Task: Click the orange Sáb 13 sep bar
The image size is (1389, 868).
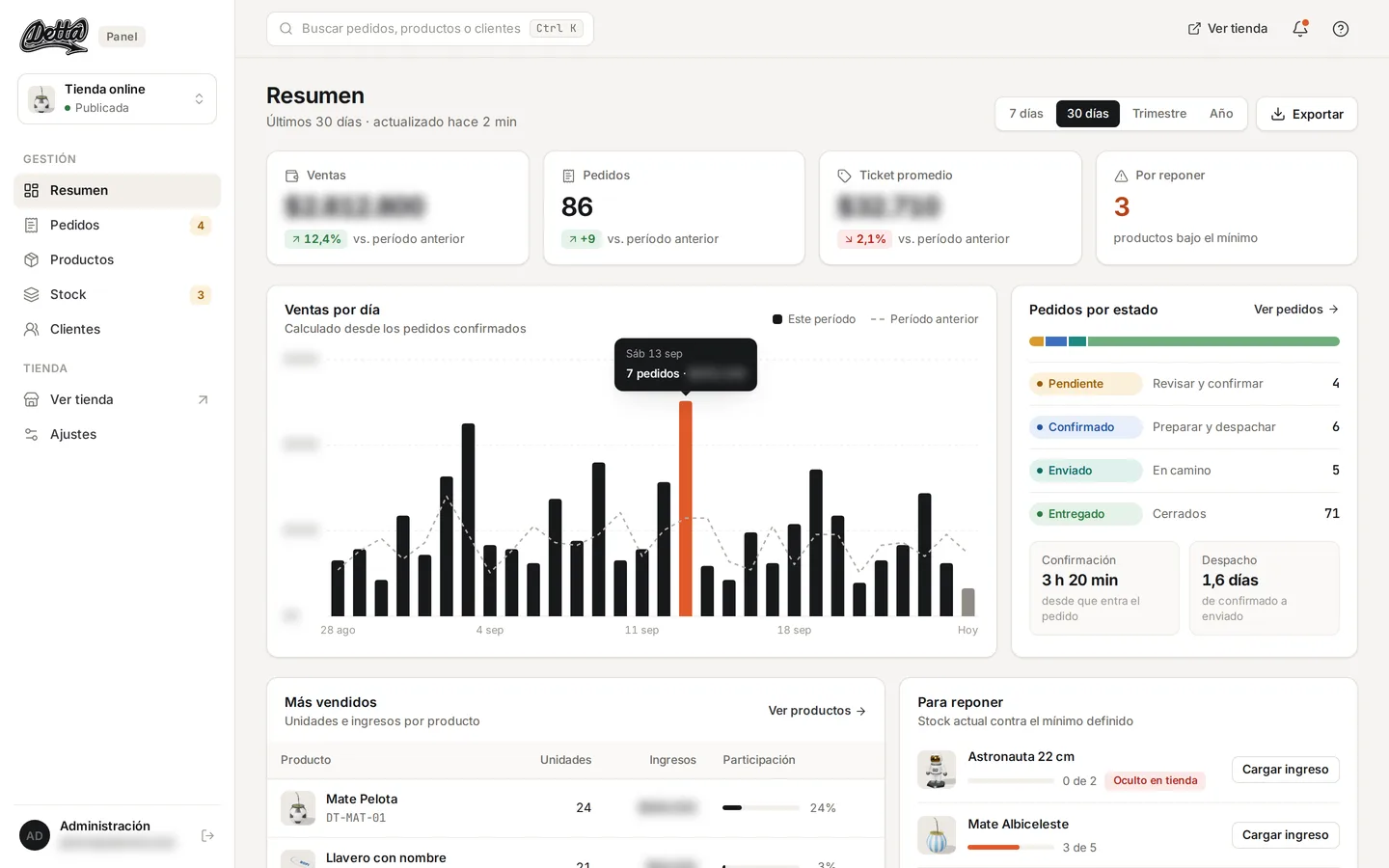Action: pyautogui.click(x=686, y=509)
